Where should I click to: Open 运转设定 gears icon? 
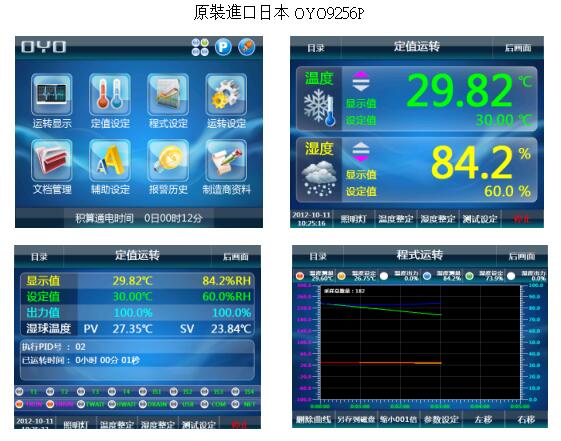226,94
